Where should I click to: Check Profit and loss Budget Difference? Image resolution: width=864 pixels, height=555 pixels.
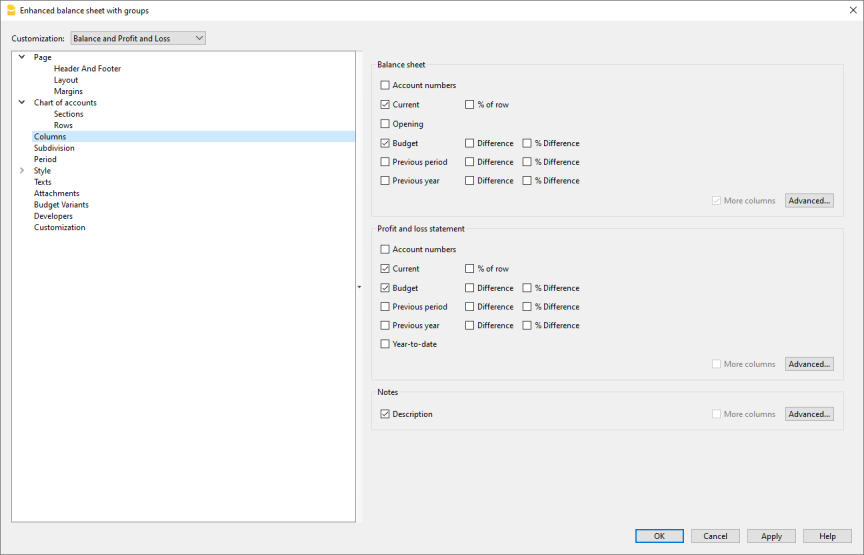click(469, 288)
